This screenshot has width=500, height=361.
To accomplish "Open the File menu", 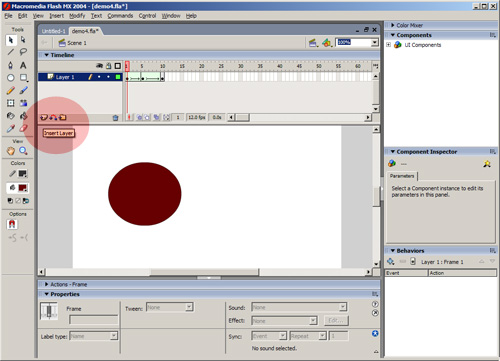I will coord(8,16).
